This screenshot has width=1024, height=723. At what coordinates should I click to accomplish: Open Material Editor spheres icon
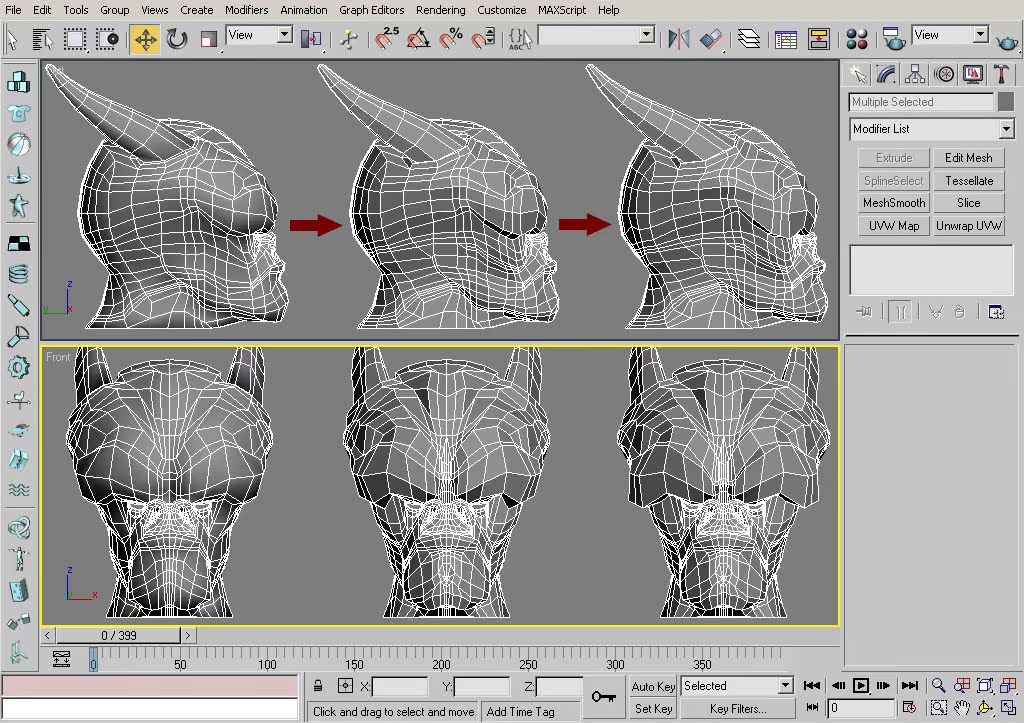click(857, 39)
